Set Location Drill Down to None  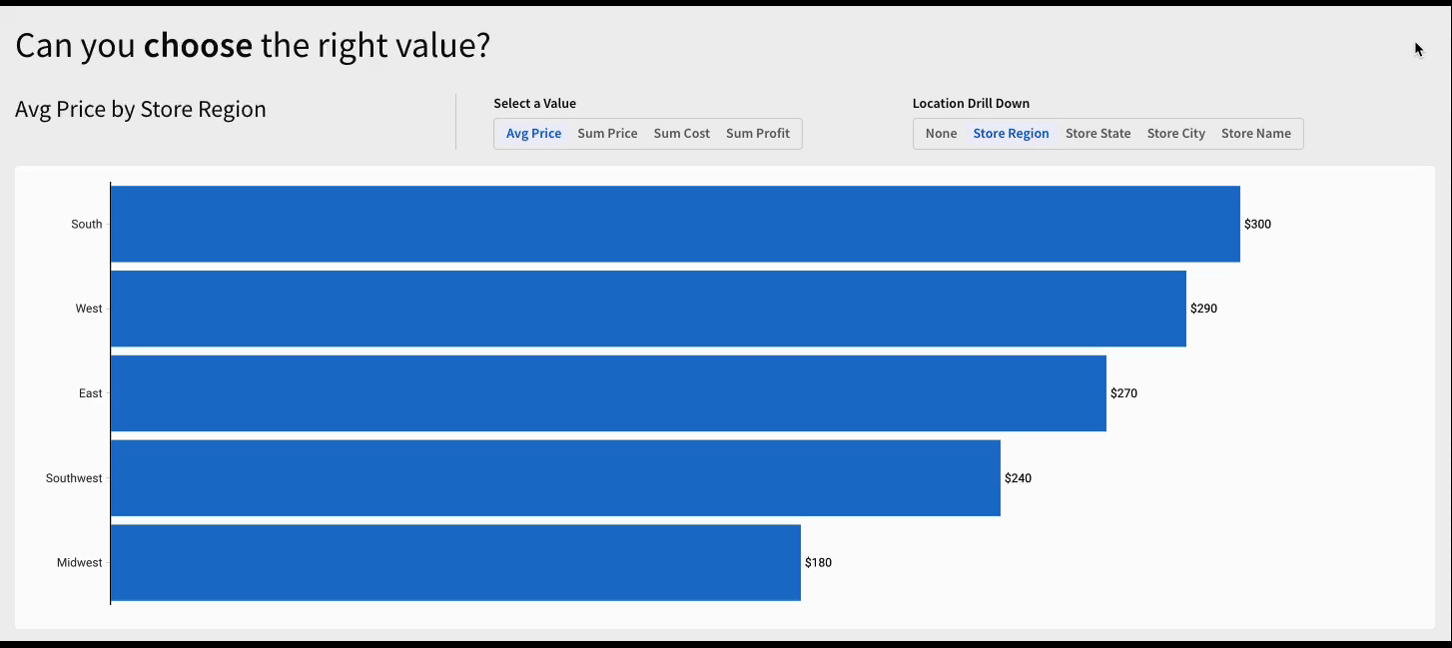tap(941, 134)
